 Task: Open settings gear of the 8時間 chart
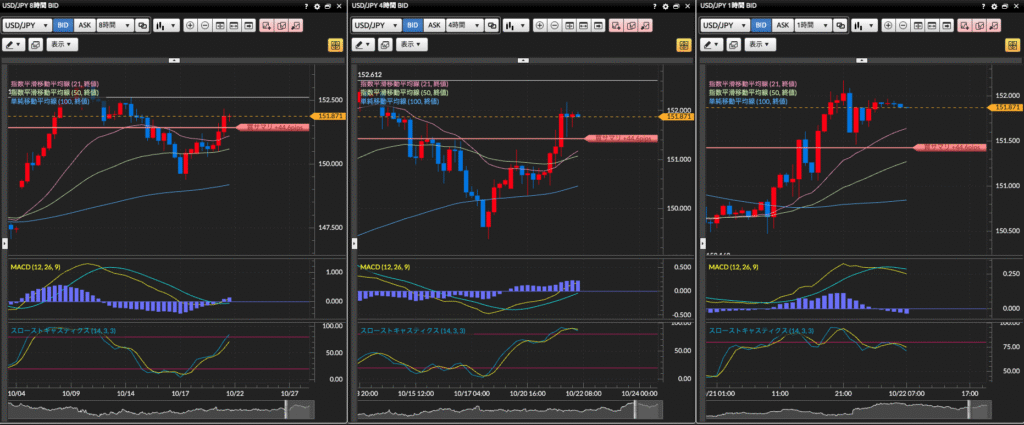coord(316,6)
